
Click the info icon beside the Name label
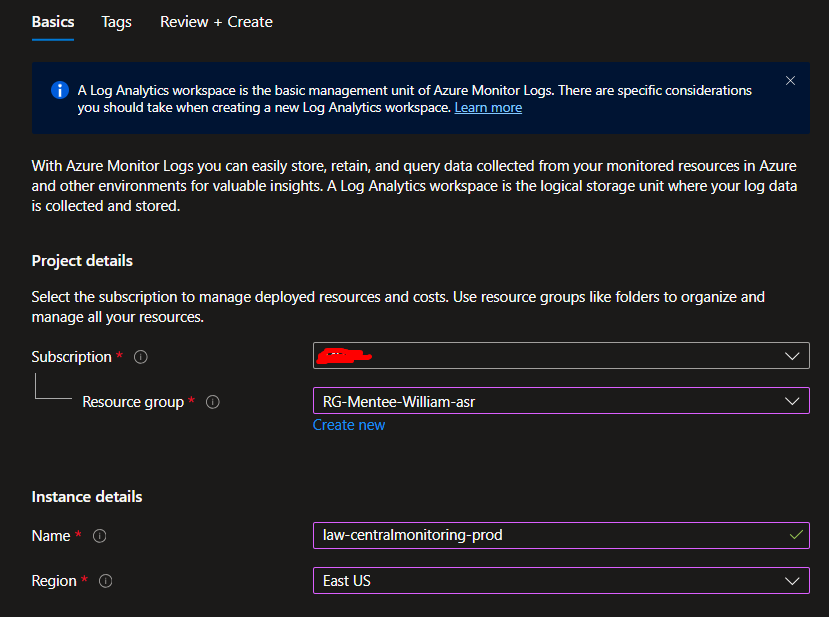[x=99, y=536]
